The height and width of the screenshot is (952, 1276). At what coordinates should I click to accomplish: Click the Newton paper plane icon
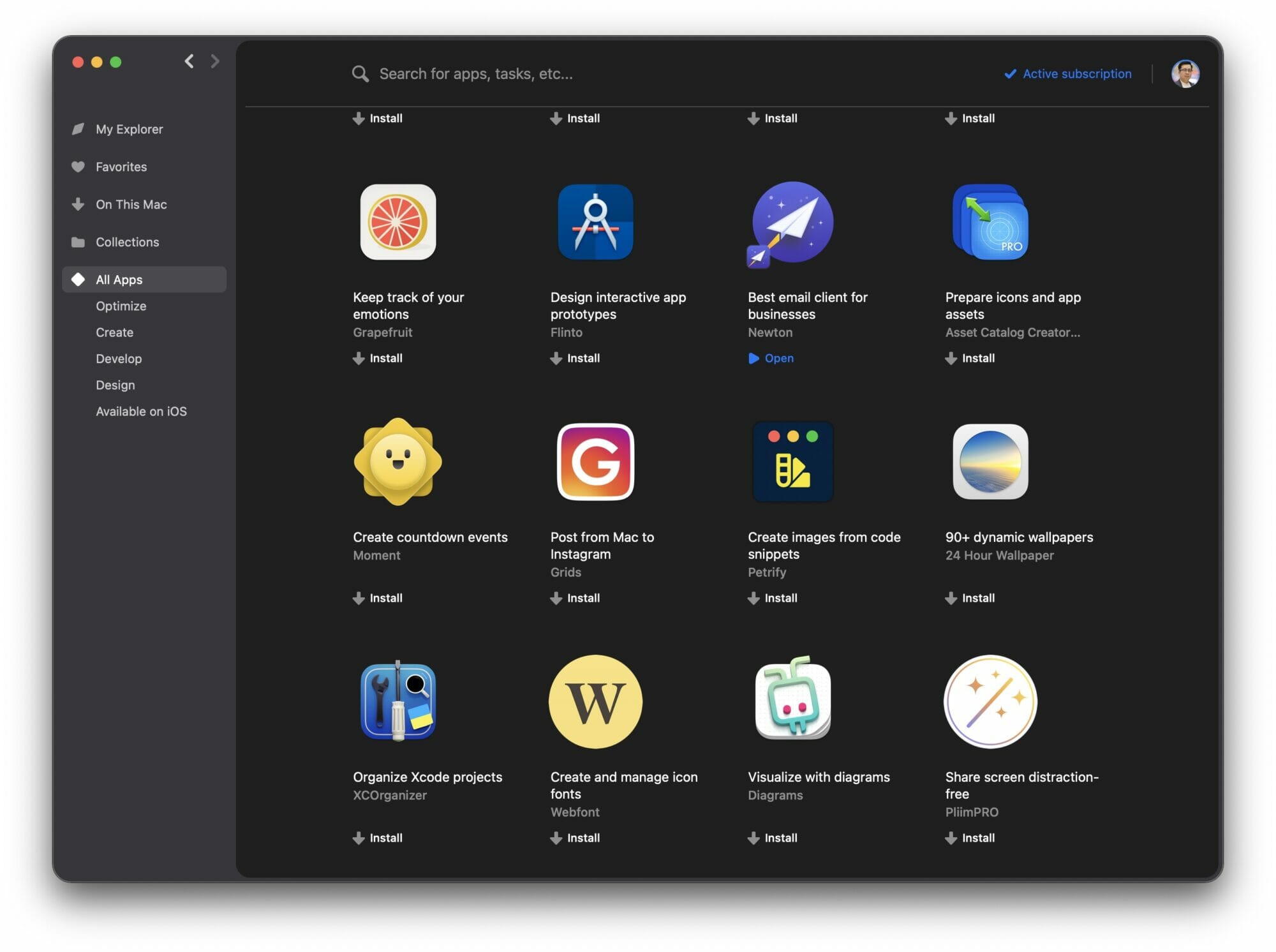(792, 223)
